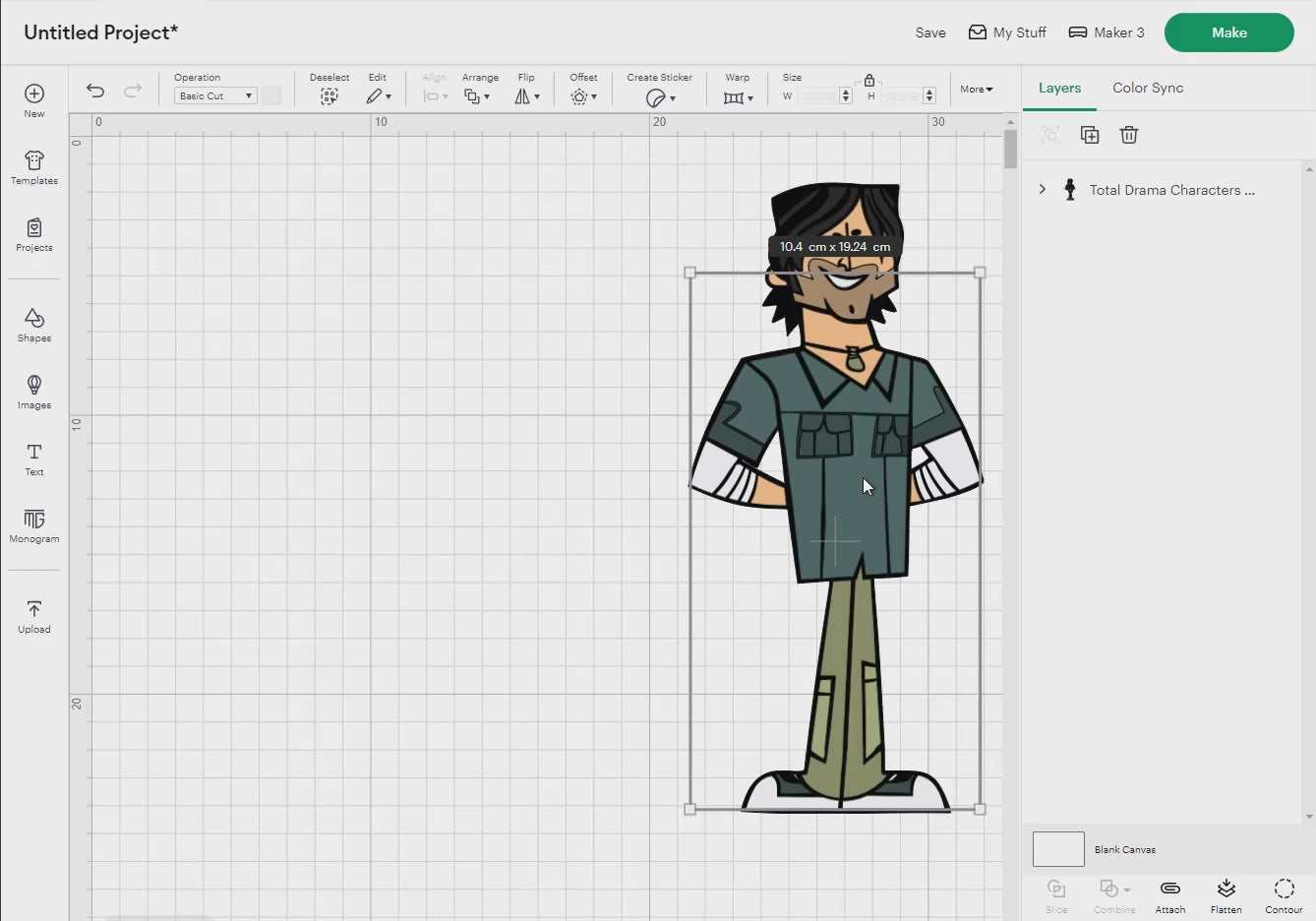Image resolution: width=1316 pixels, height=921 pixels.
Task: Open the Projects panel
Action: coord(34,235)
